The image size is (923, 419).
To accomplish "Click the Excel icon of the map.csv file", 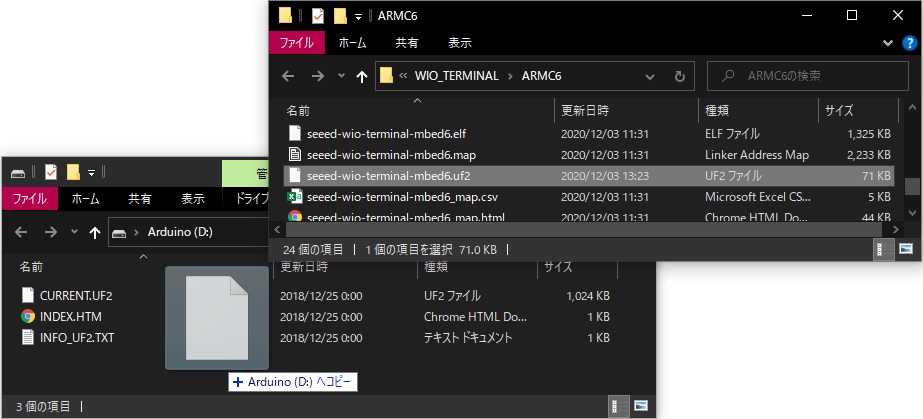I will tap(295, 197).
